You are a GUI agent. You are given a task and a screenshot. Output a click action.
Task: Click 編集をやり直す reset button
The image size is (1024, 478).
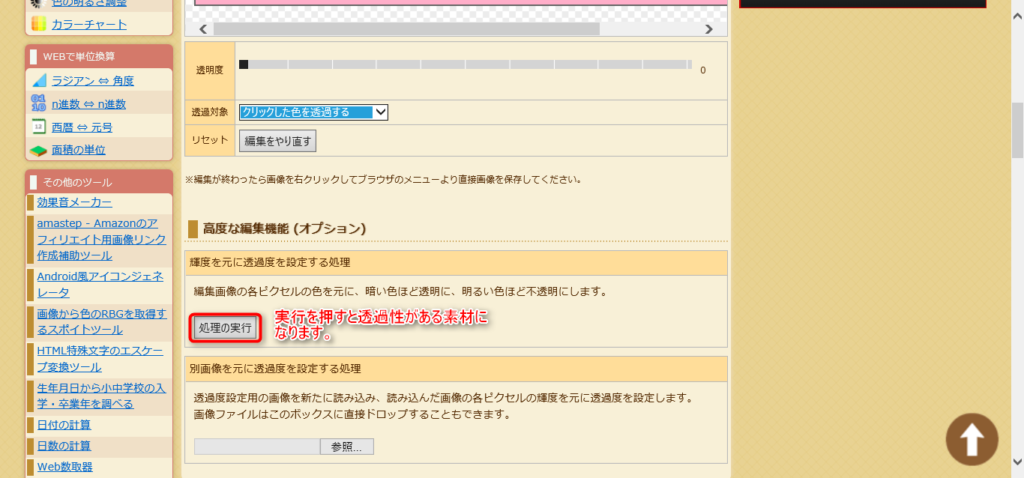(x=278, y=140)
